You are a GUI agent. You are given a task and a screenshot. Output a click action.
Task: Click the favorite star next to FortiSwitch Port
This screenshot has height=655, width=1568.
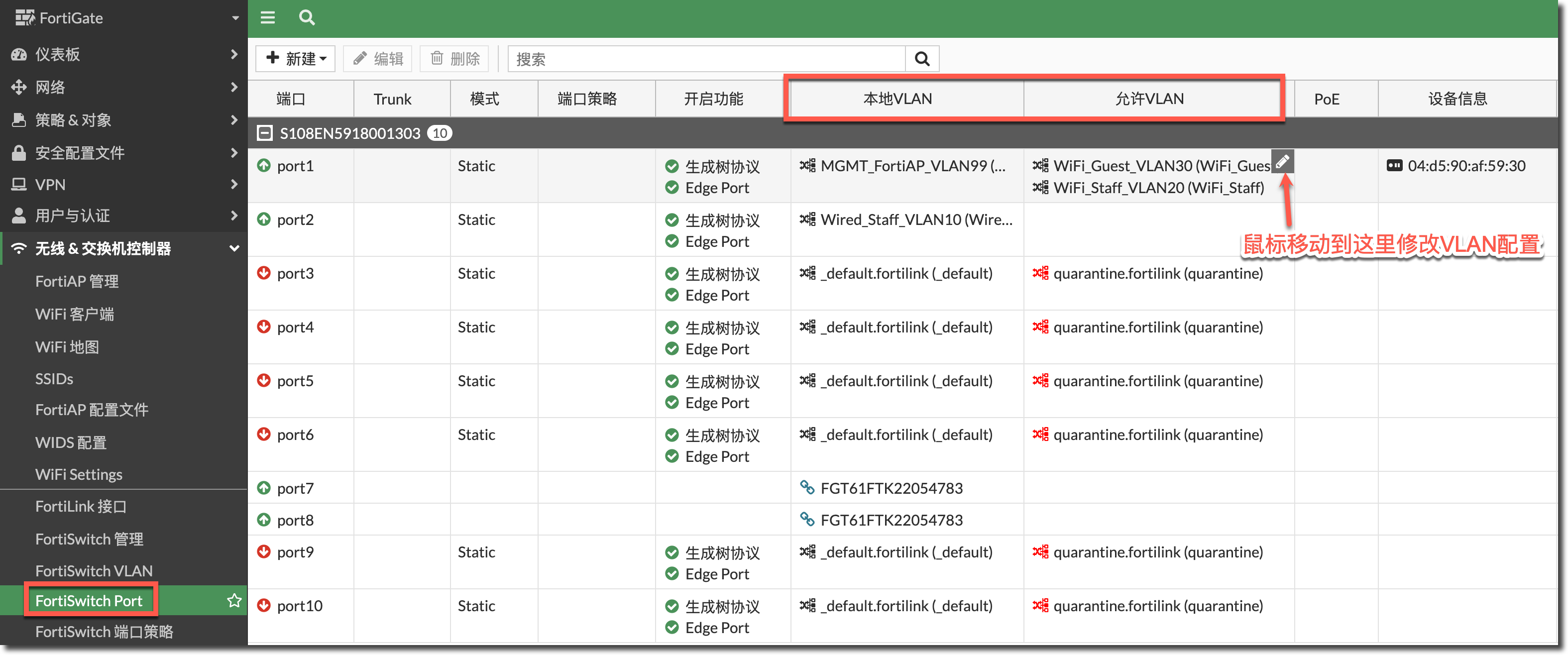[234, 601]
